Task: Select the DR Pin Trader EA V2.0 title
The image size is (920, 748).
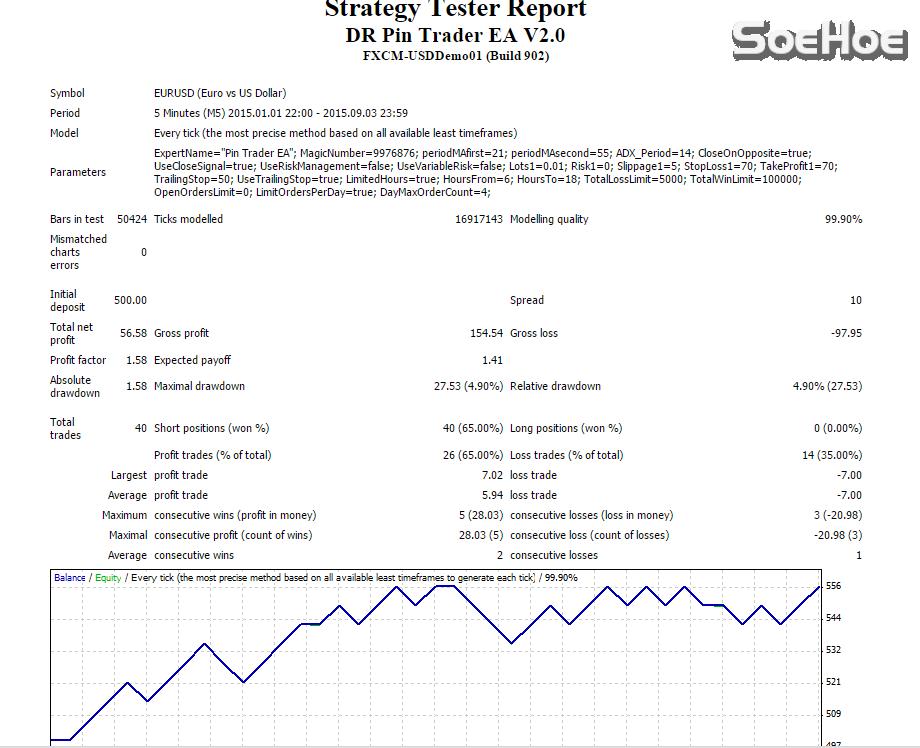Action: (455, 35)
